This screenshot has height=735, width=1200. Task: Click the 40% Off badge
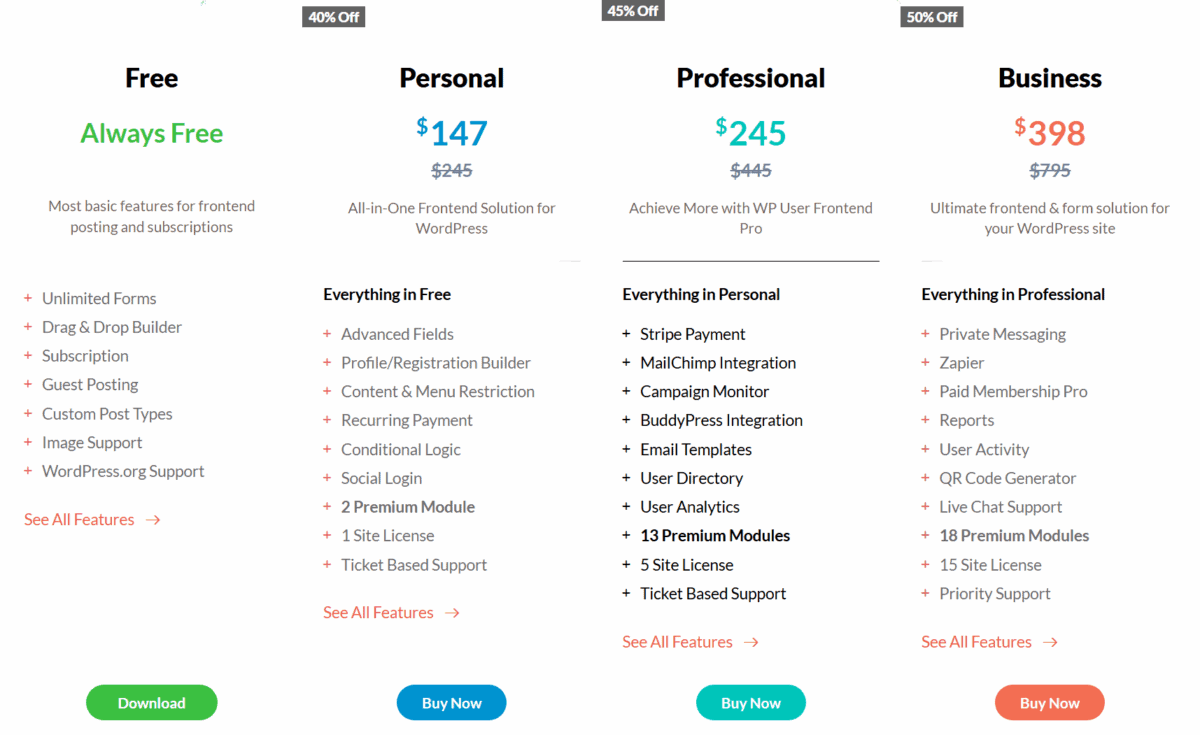[334, 17]
